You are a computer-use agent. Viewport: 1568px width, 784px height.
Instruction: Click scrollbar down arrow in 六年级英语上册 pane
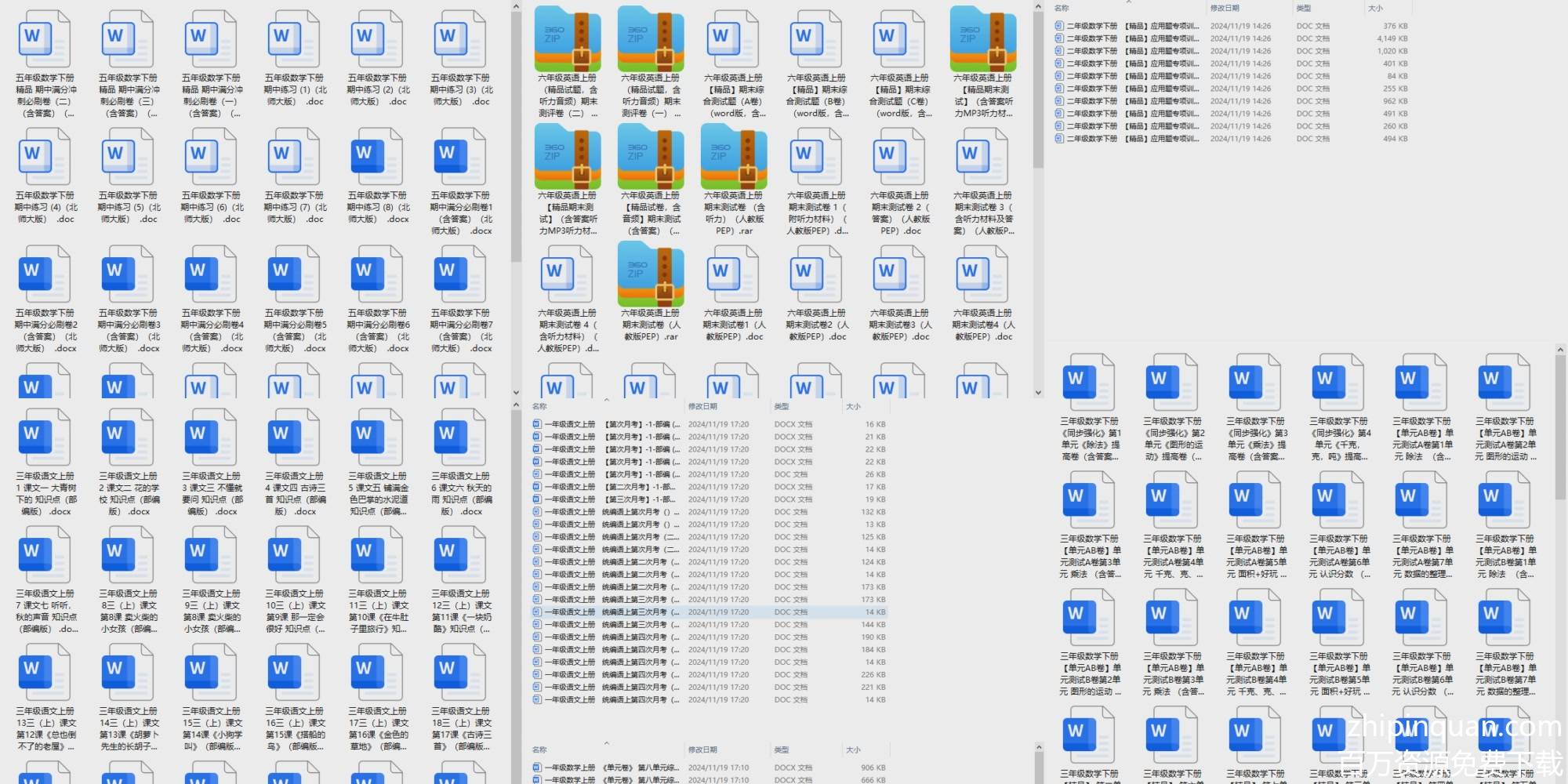[x=1038, y=393]
